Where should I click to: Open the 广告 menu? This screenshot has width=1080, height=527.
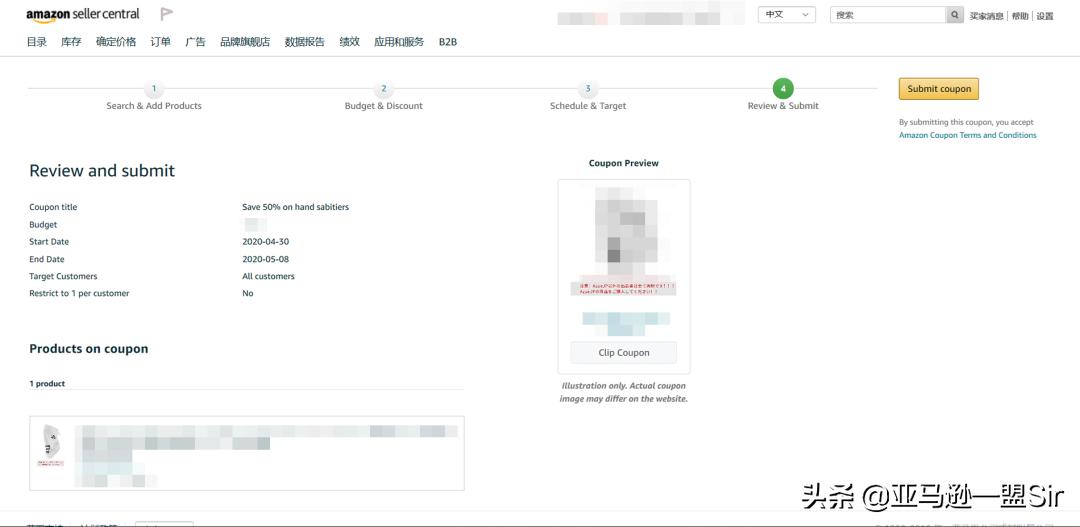pyautogui.click(x=196, y=42)
